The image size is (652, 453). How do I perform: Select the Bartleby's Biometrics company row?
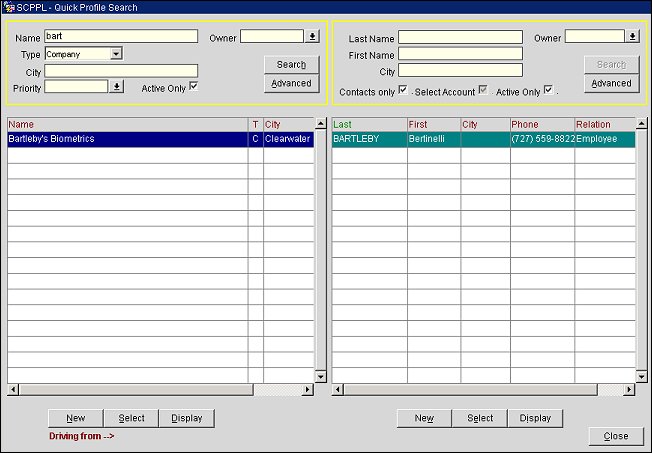[x=127, y=139]
